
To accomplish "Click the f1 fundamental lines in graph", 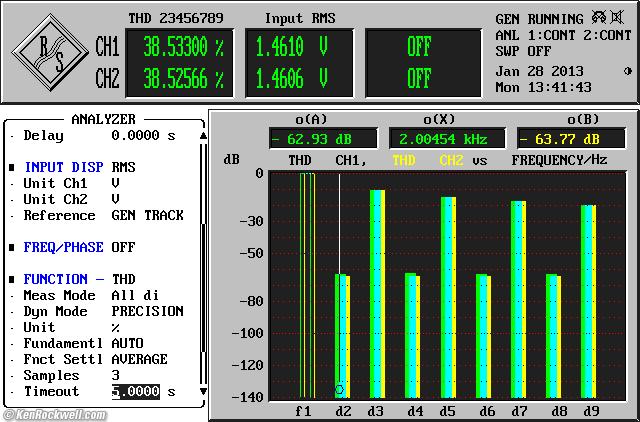I will coord(308,285).
